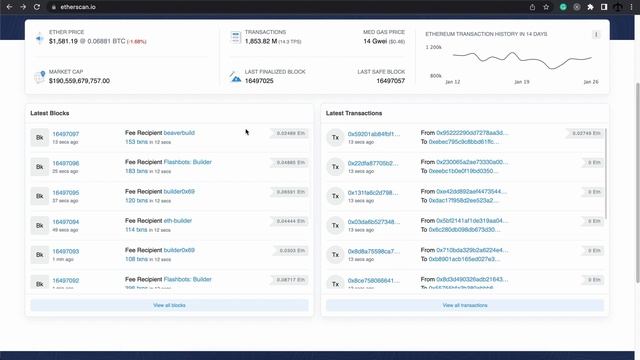This screenshot has height=360, width=640.
Task: Click the Tx icon for 0x8d8a75598ca7
Action: pyautogui.click(x=336, y=255)
